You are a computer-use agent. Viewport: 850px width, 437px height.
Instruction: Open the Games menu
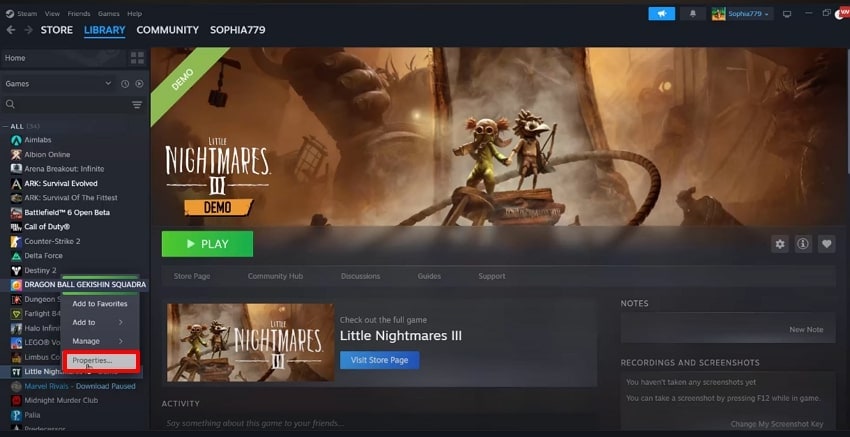pyautogui.click(x=109, y=14)
